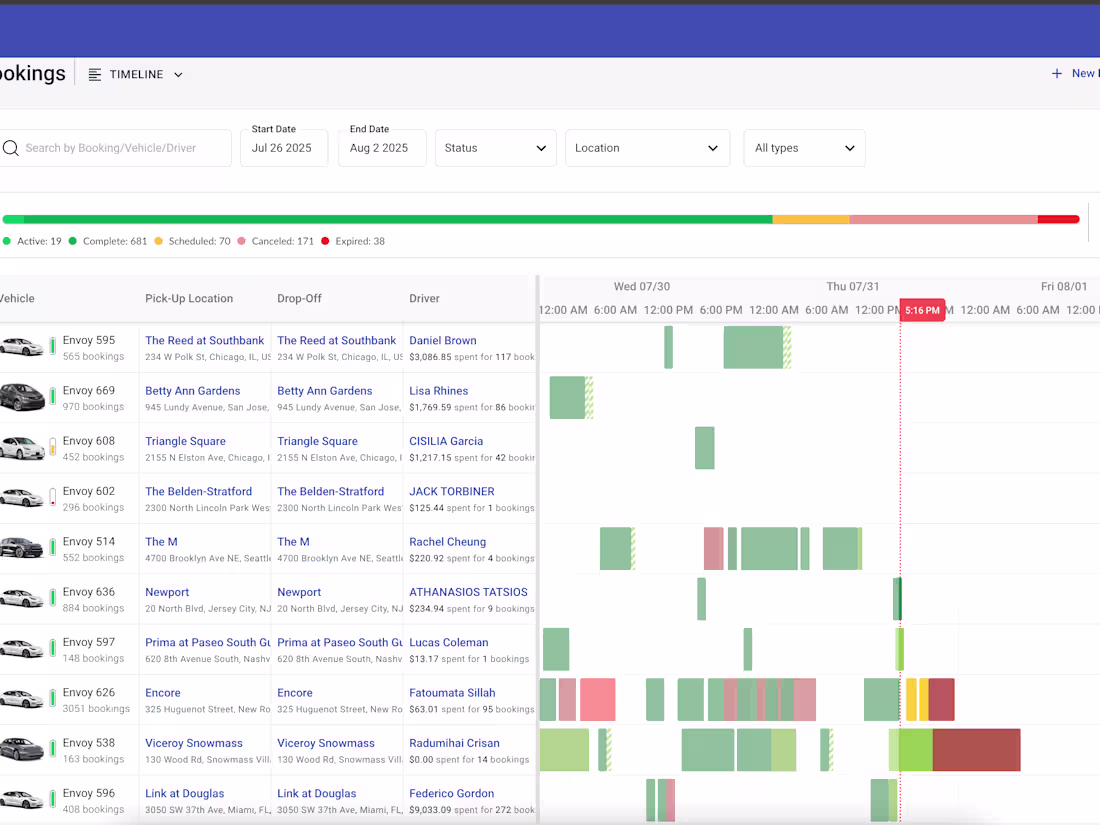Open The Reed at Southbank pick-up link
1100x825 pixels.
coord(204,340)
